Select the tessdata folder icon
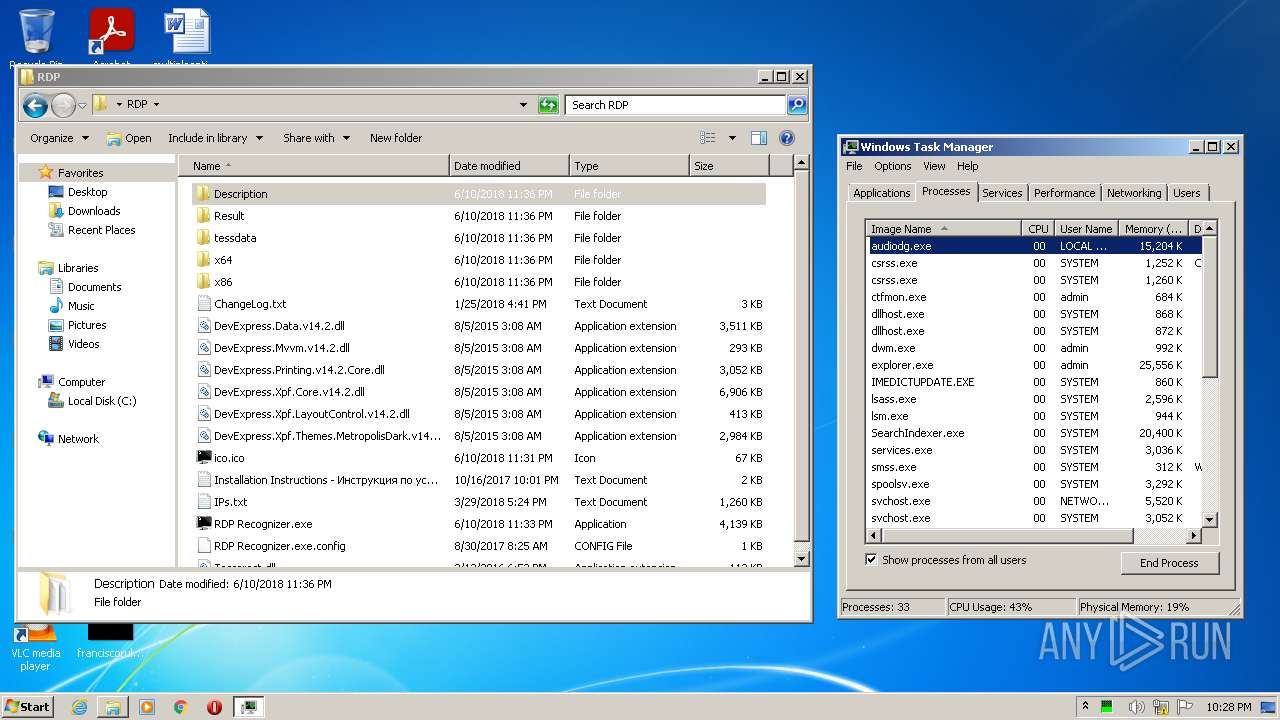 pyautogui.click(x=204, y=238)
